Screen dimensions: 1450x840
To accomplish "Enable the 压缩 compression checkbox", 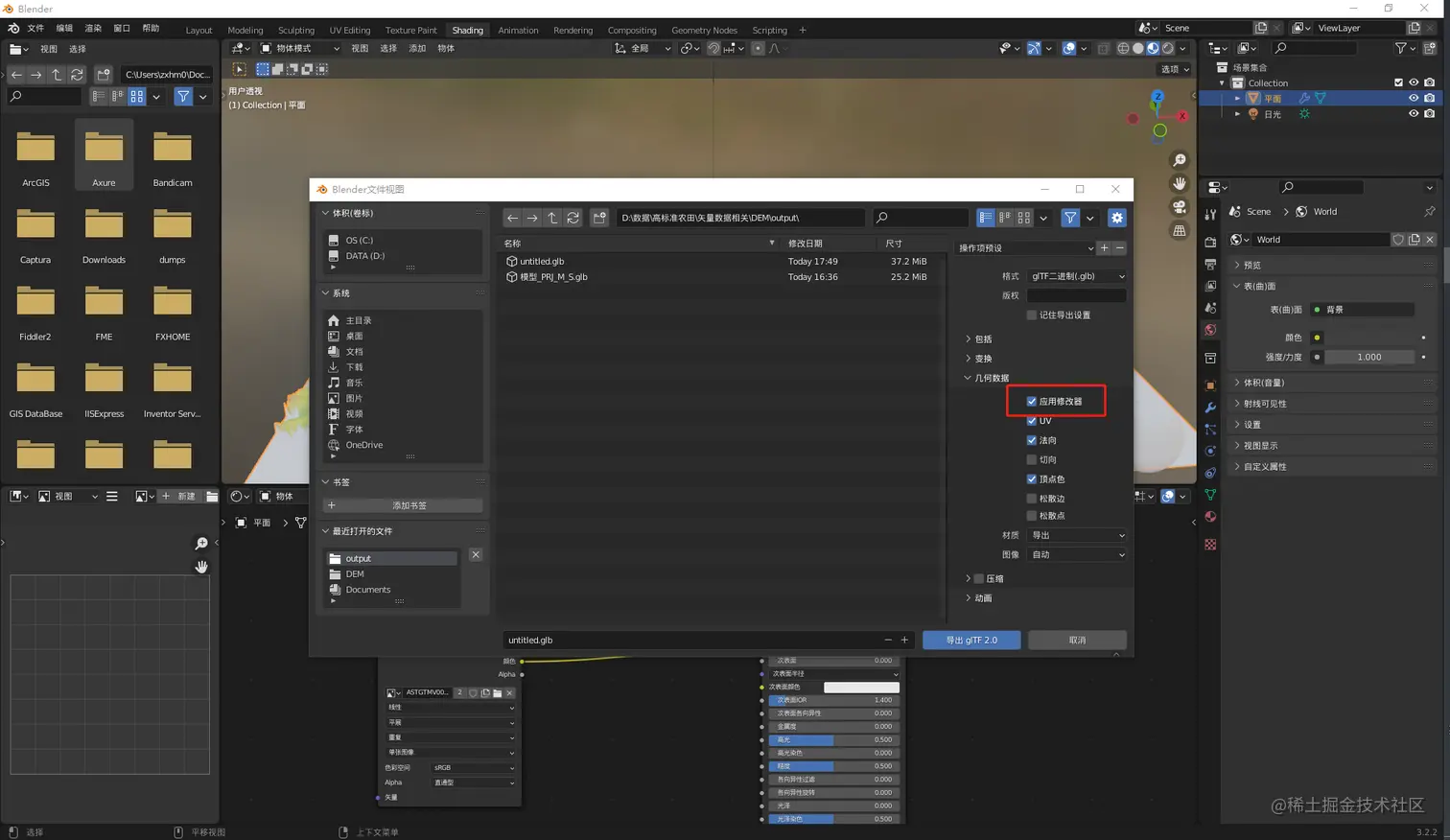I will tap(979, 578).
